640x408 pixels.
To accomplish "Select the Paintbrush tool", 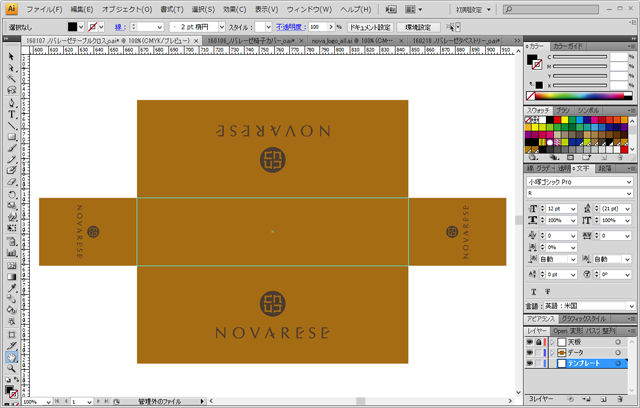I will 11,148.
